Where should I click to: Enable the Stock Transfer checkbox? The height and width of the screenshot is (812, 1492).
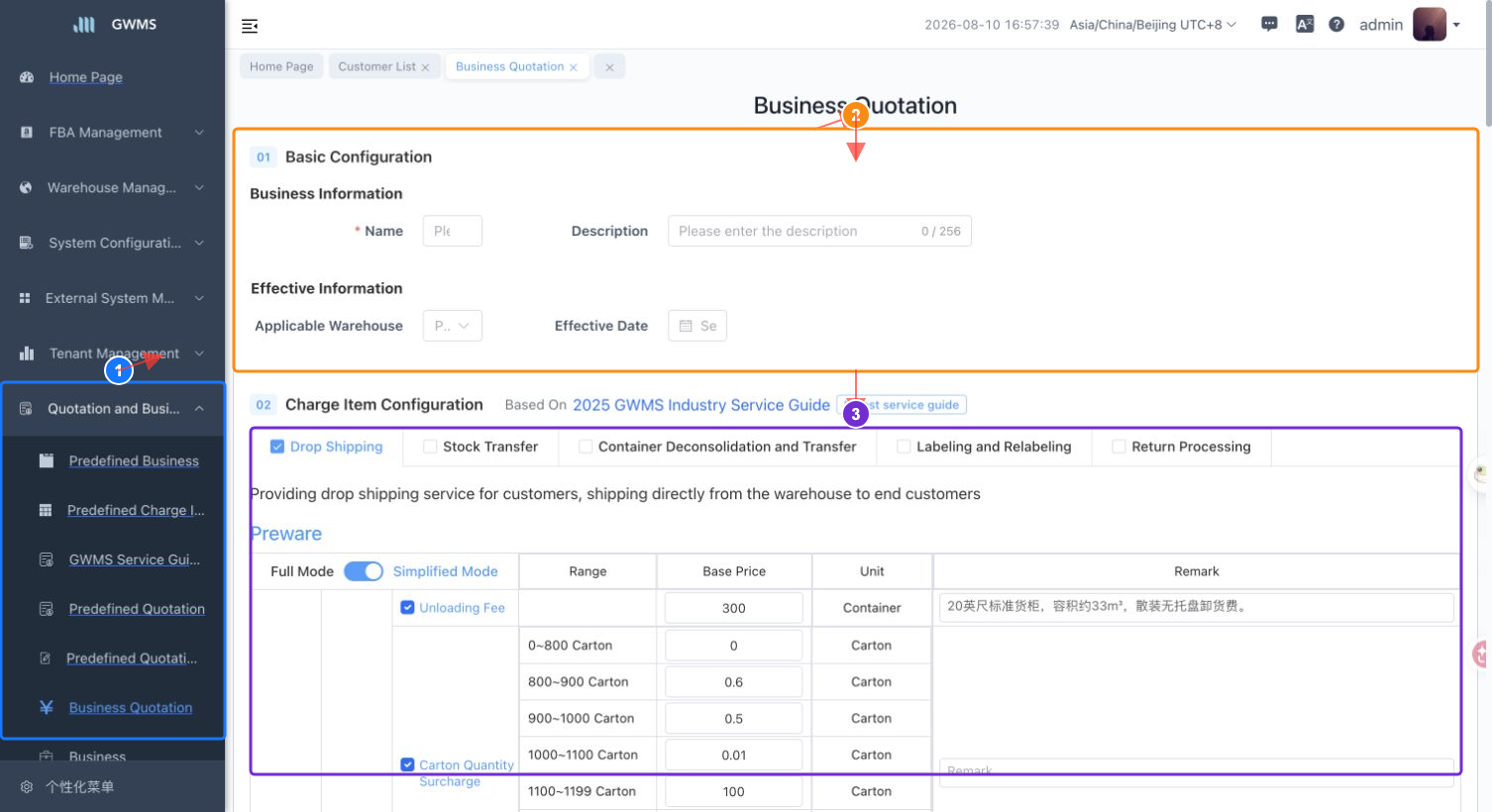click(430, 447)
